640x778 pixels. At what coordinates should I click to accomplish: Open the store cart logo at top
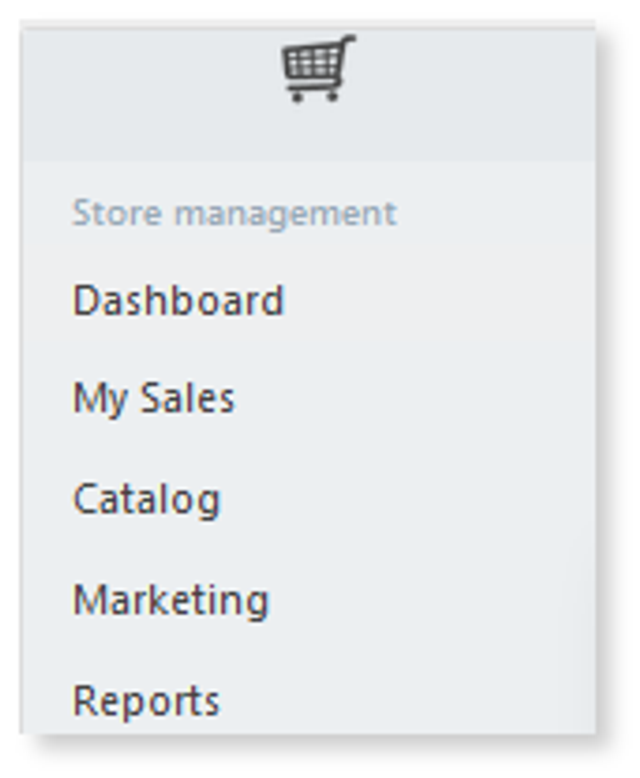tap(318, 68)
